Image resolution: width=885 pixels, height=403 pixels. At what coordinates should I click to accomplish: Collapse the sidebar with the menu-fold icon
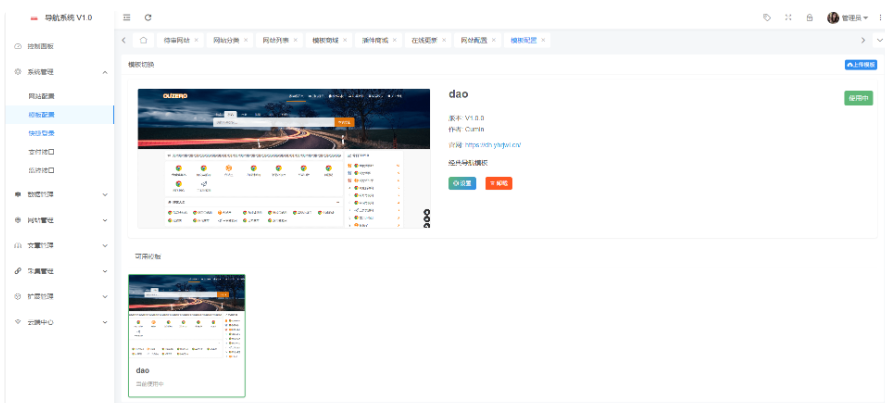pos(127,17)
